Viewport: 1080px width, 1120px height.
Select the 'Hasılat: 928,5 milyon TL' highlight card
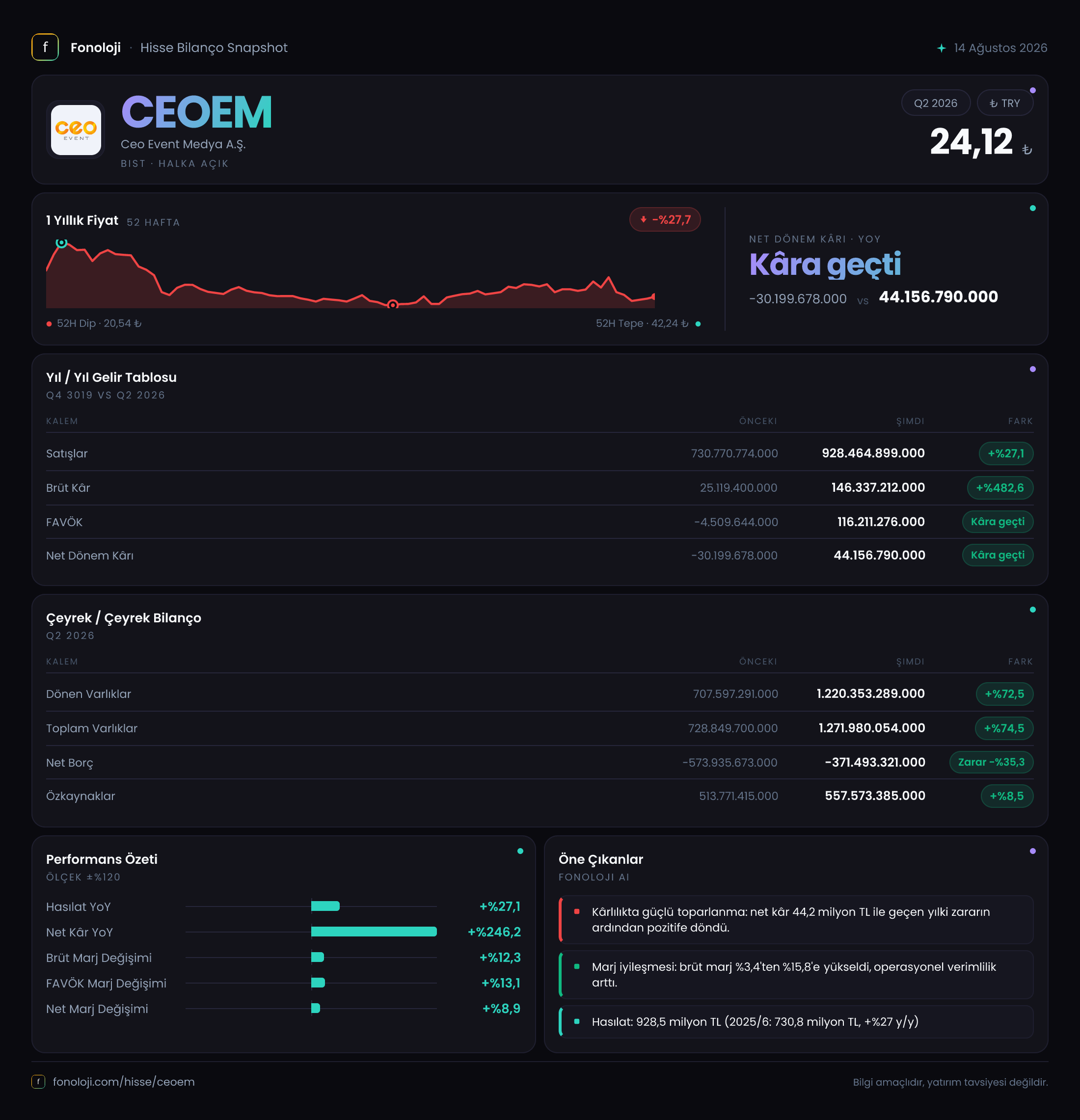796,1021
